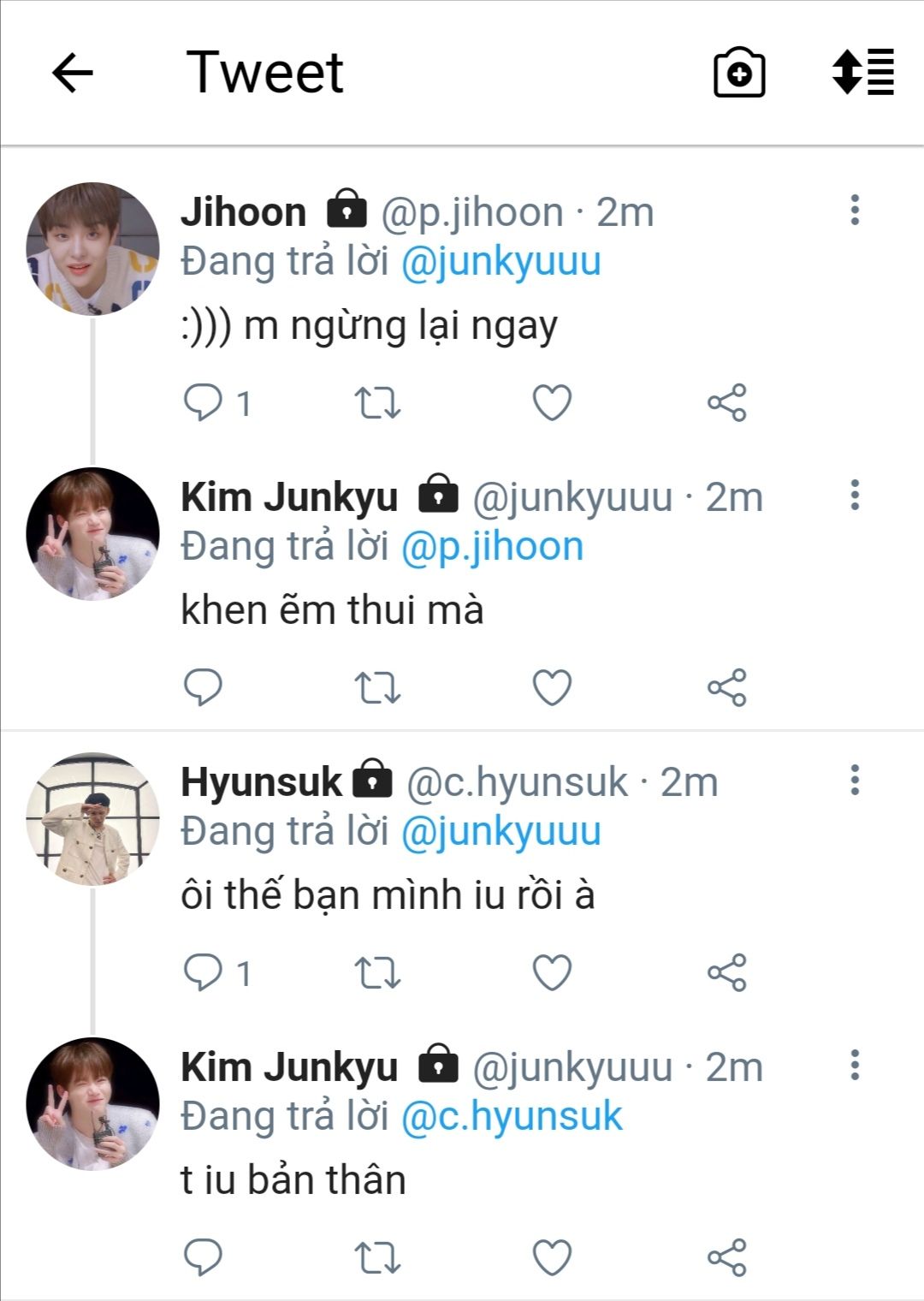Open the sort replies icon
924x1301 pixels.
[x=862, y=72]
